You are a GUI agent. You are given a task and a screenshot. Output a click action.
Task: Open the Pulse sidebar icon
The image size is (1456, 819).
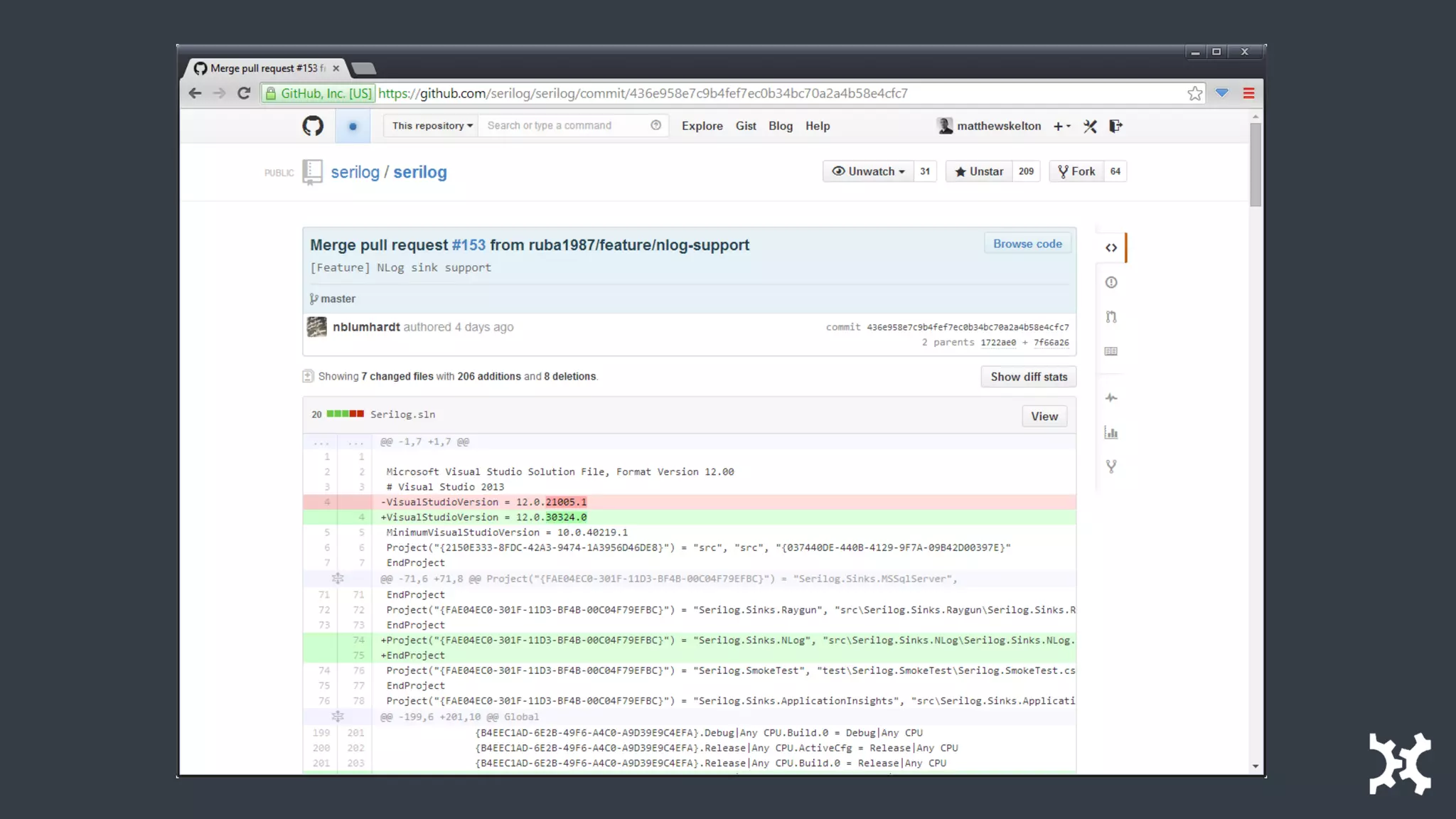coord(1111,398)
